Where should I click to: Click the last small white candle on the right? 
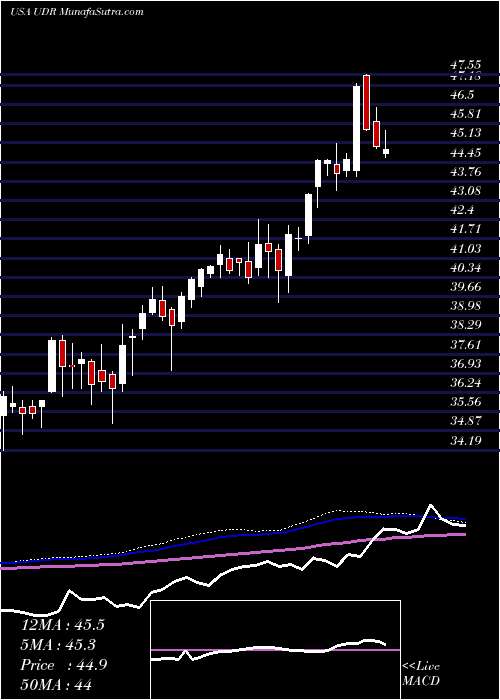click(x=386, y=152)
